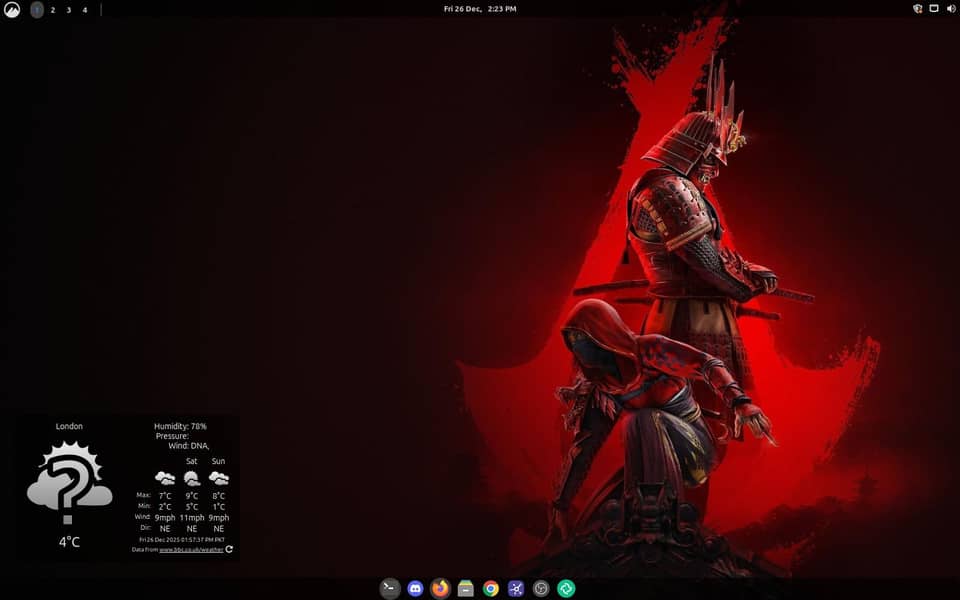Click the gray circular dock icon
The width and height of the screenshot is (960, 600).
541,589
